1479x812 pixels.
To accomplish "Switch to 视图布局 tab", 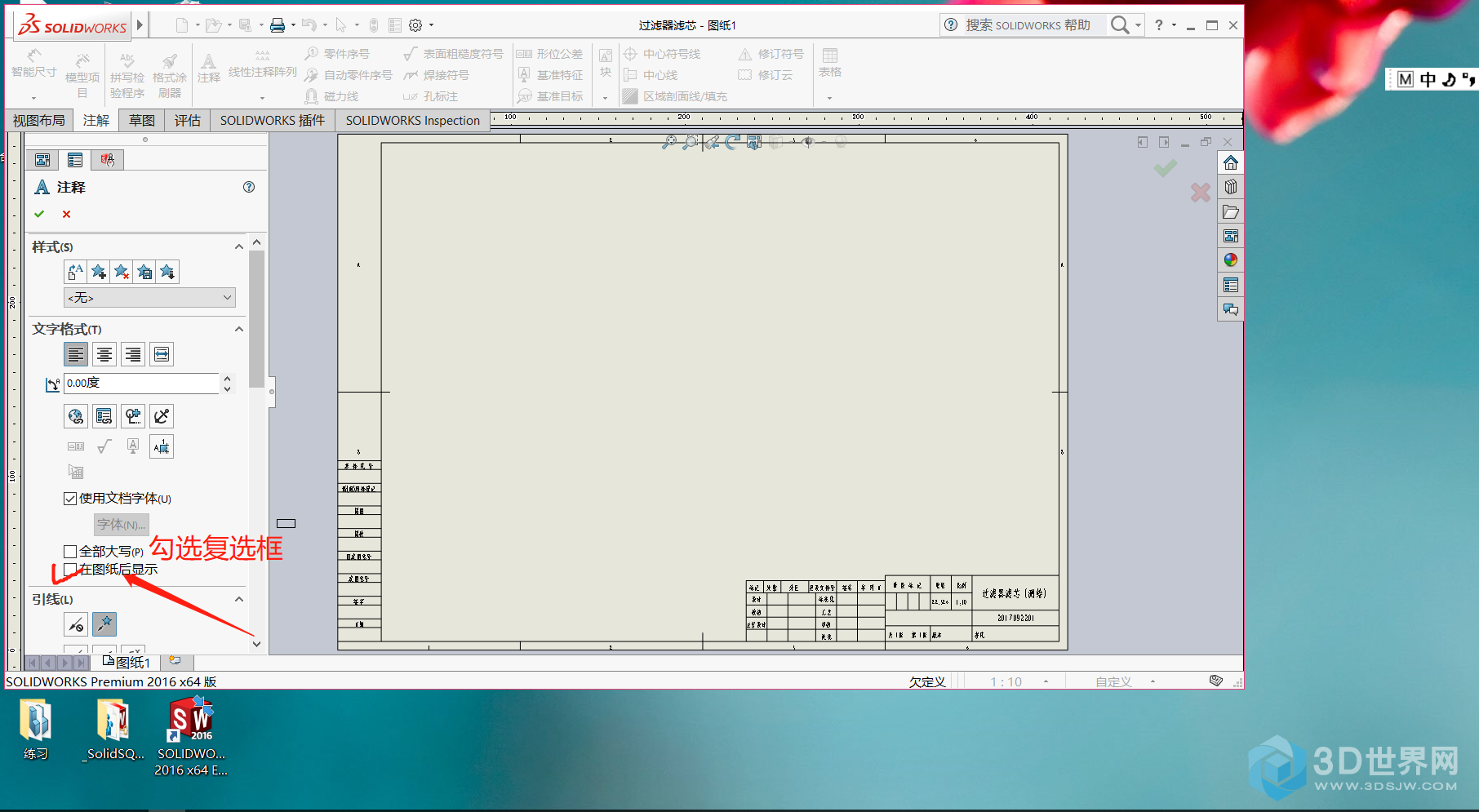I will 38,120.
